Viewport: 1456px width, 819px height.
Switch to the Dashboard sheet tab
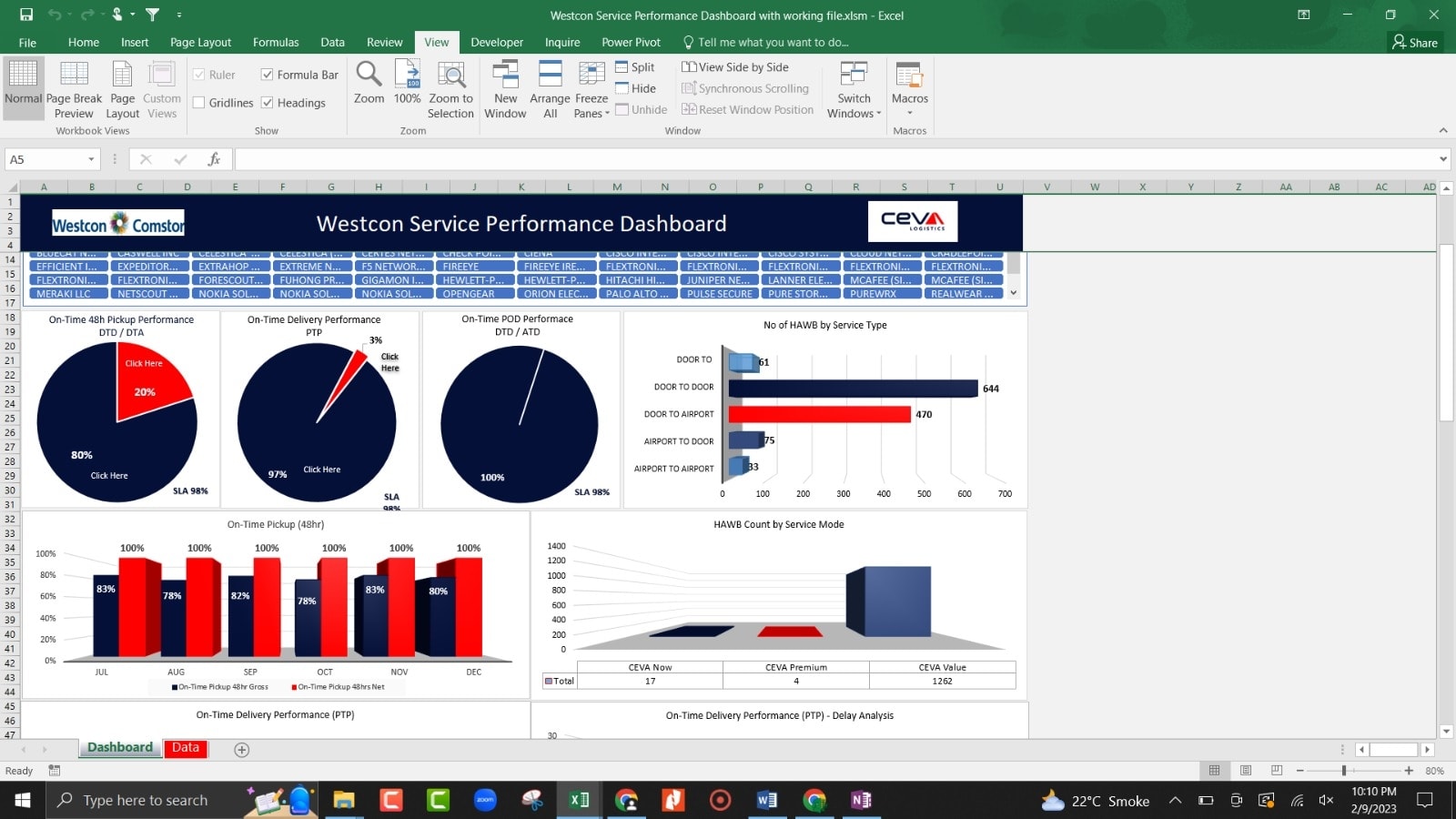point(120,748)
